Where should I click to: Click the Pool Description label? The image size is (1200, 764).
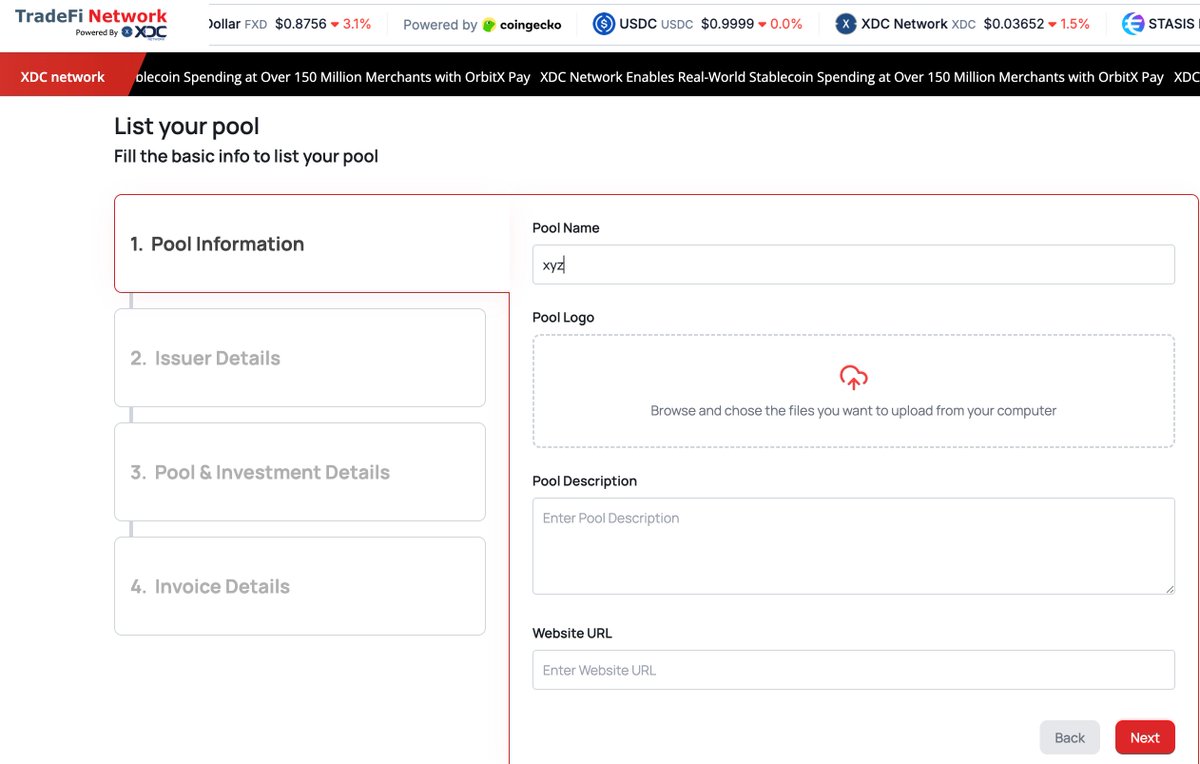pos(584,481)
